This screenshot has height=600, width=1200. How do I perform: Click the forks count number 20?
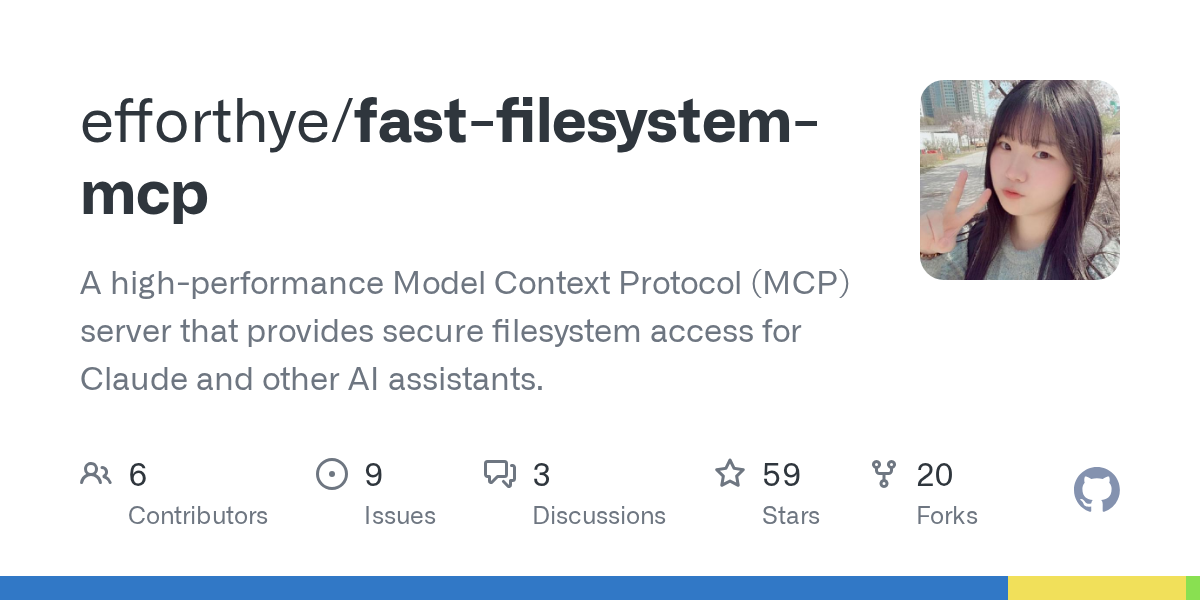(x=935, y=475)
